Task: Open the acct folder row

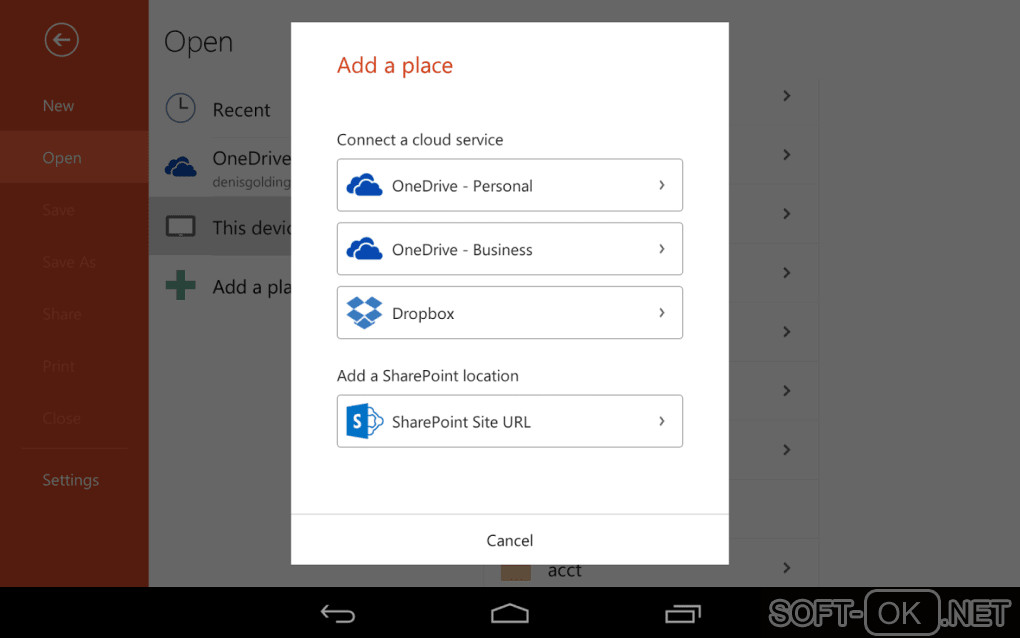Action: coord(651,568)
